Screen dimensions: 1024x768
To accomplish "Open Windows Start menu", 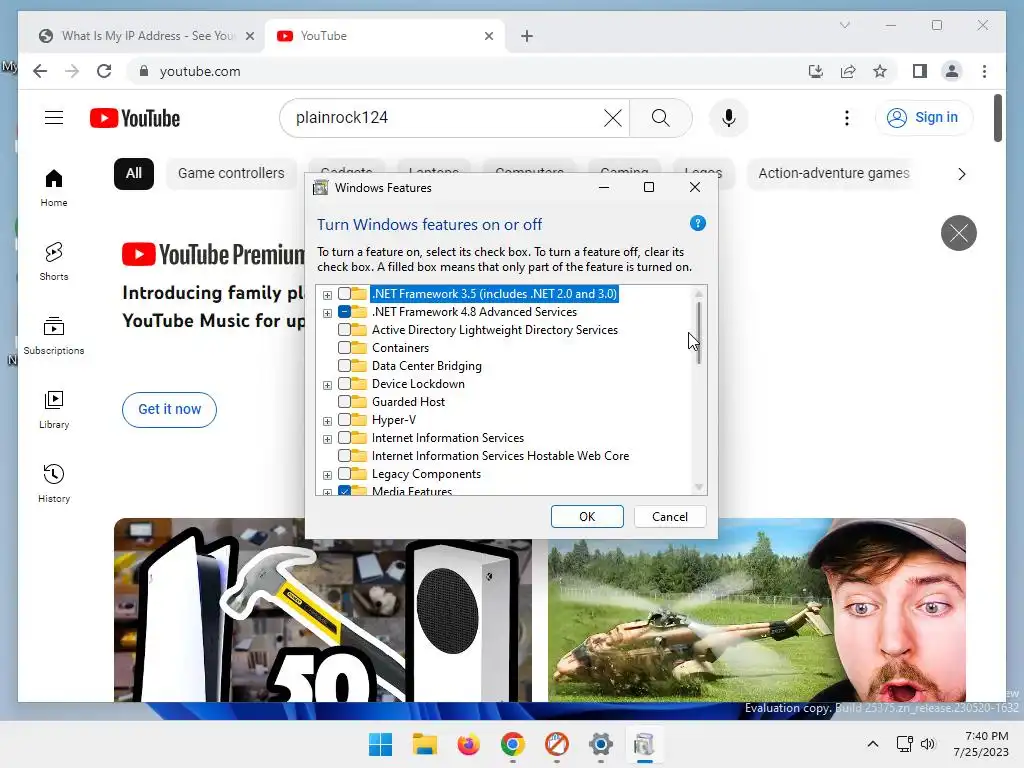I will coord(380,744).
